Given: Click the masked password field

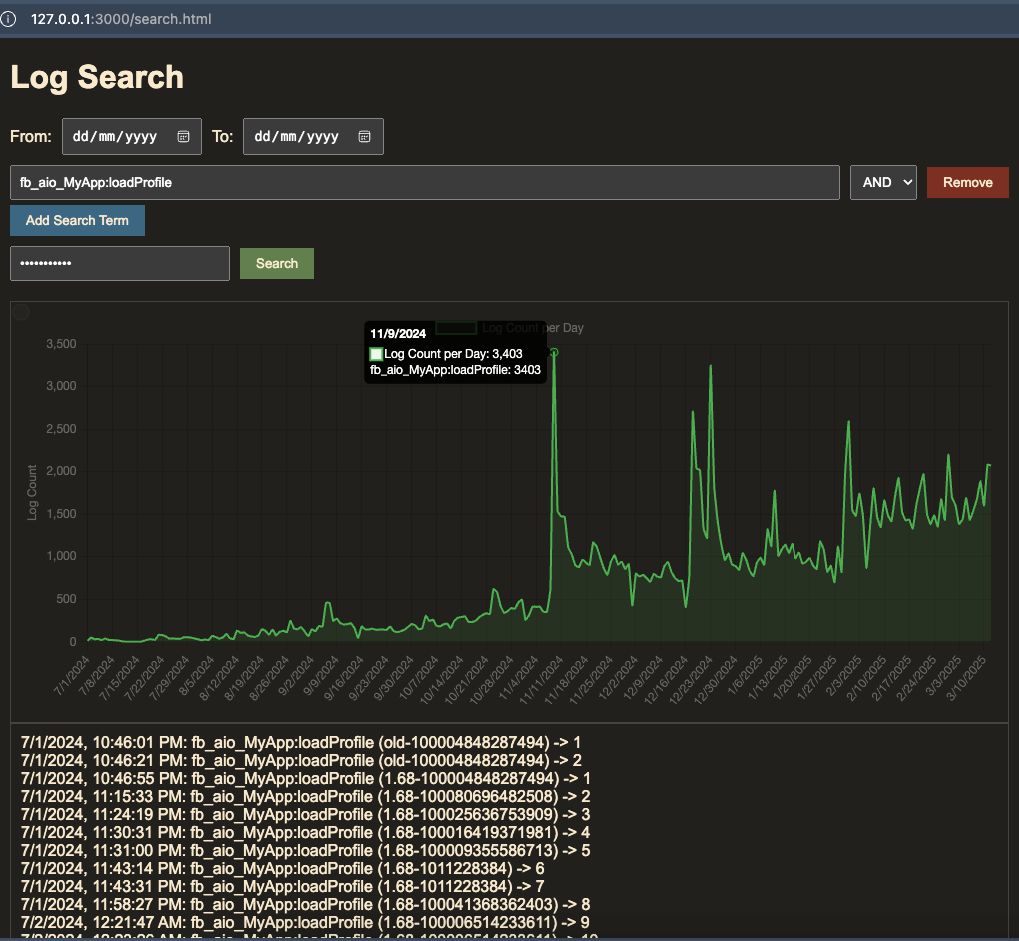Looking at the screenshot, I should click(120, 263).
